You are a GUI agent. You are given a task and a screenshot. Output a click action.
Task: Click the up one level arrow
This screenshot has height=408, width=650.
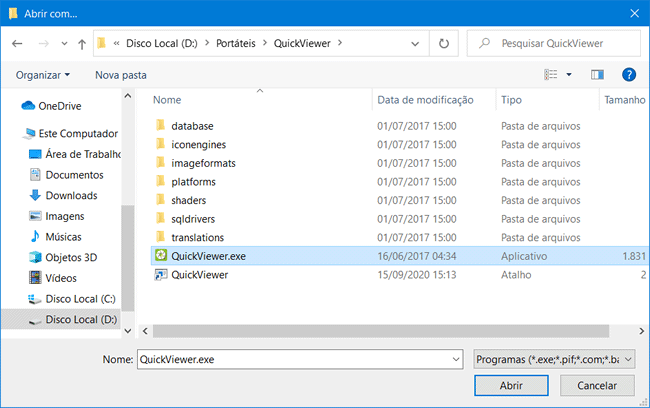tap(80, 44)
